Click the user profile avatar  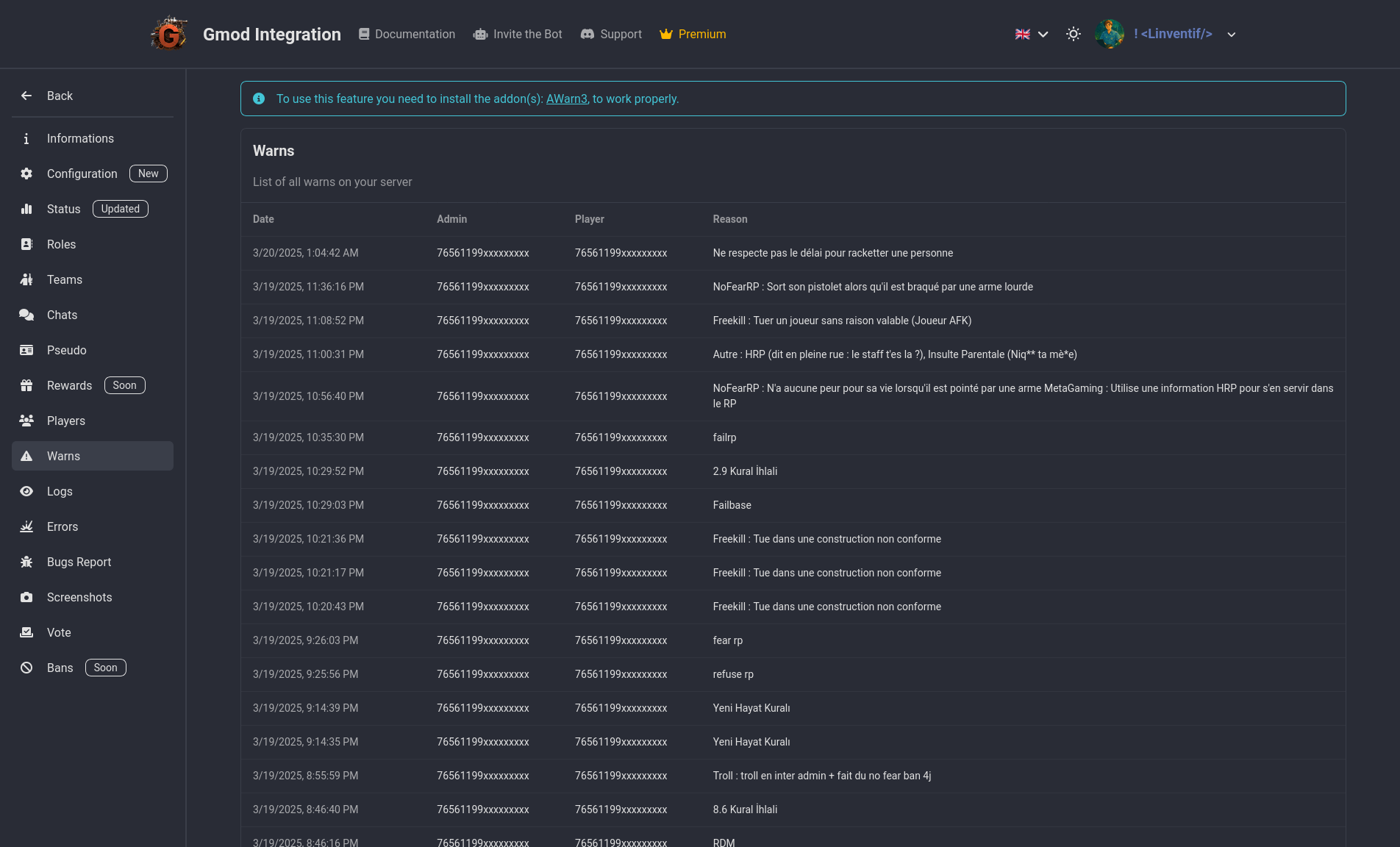pyautogui.click(x=1109, y=34)
